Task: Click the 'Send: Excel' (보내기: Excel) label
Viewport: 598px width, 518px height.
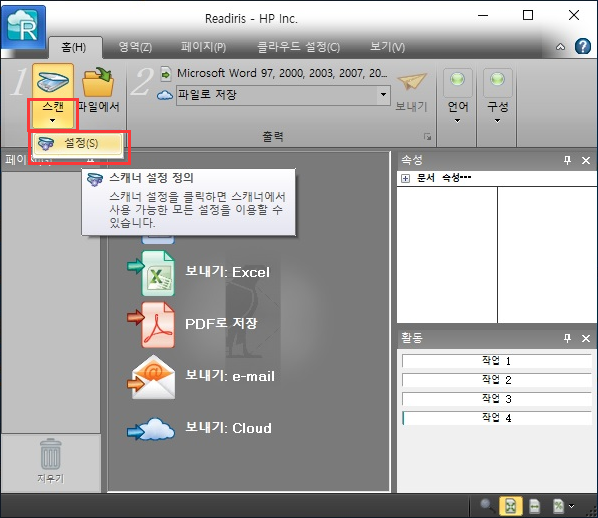Action: click(x=228, y=272)
